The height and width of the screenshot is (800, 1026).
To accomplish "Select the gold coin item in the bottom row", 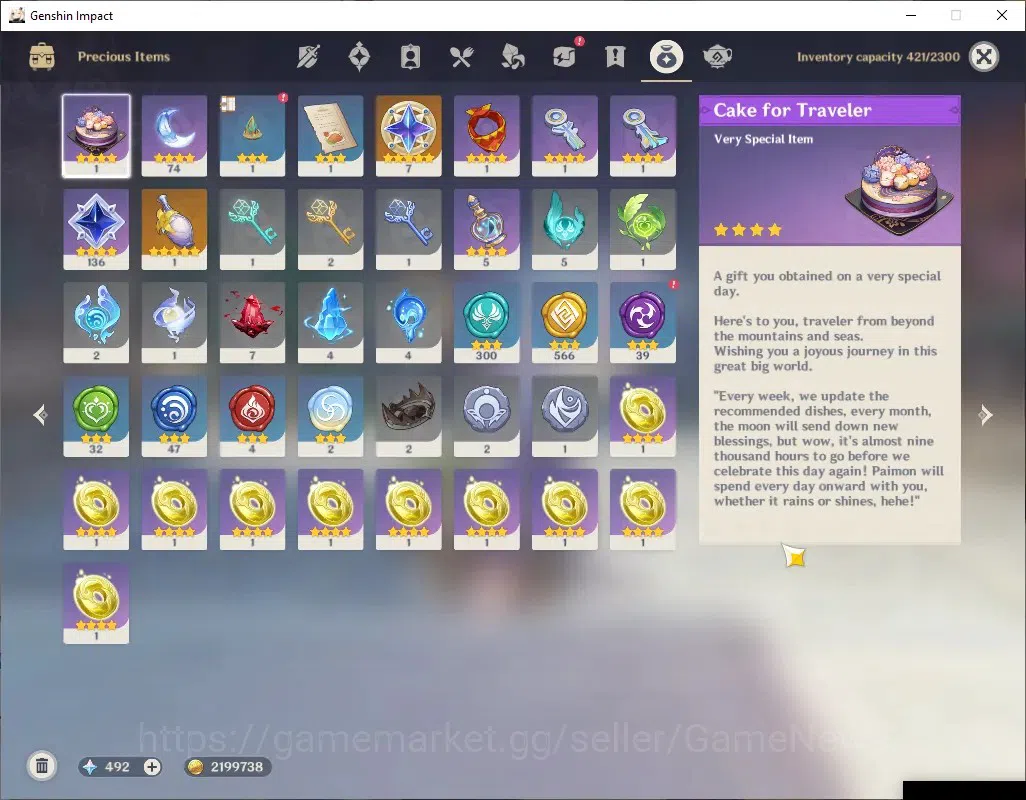I will pyautogui.click(x=96, y=603).
